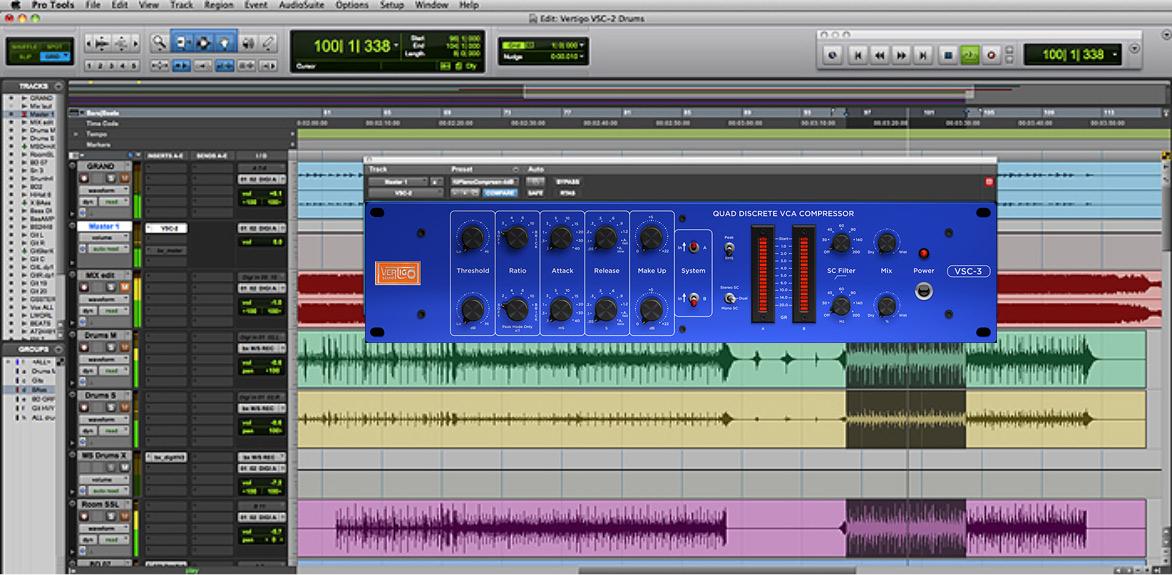The width and height of the screenshot is (1172, 575).
Task: Open Grid mode dropdown arrow
Action: [67, 56]
